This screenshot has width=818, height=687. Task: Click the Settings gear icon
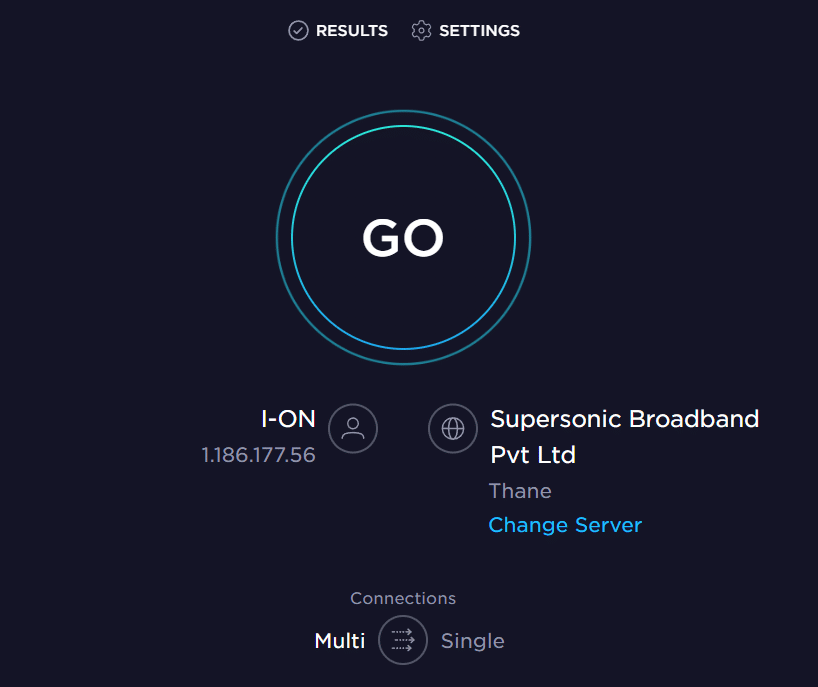click(421, 31)
